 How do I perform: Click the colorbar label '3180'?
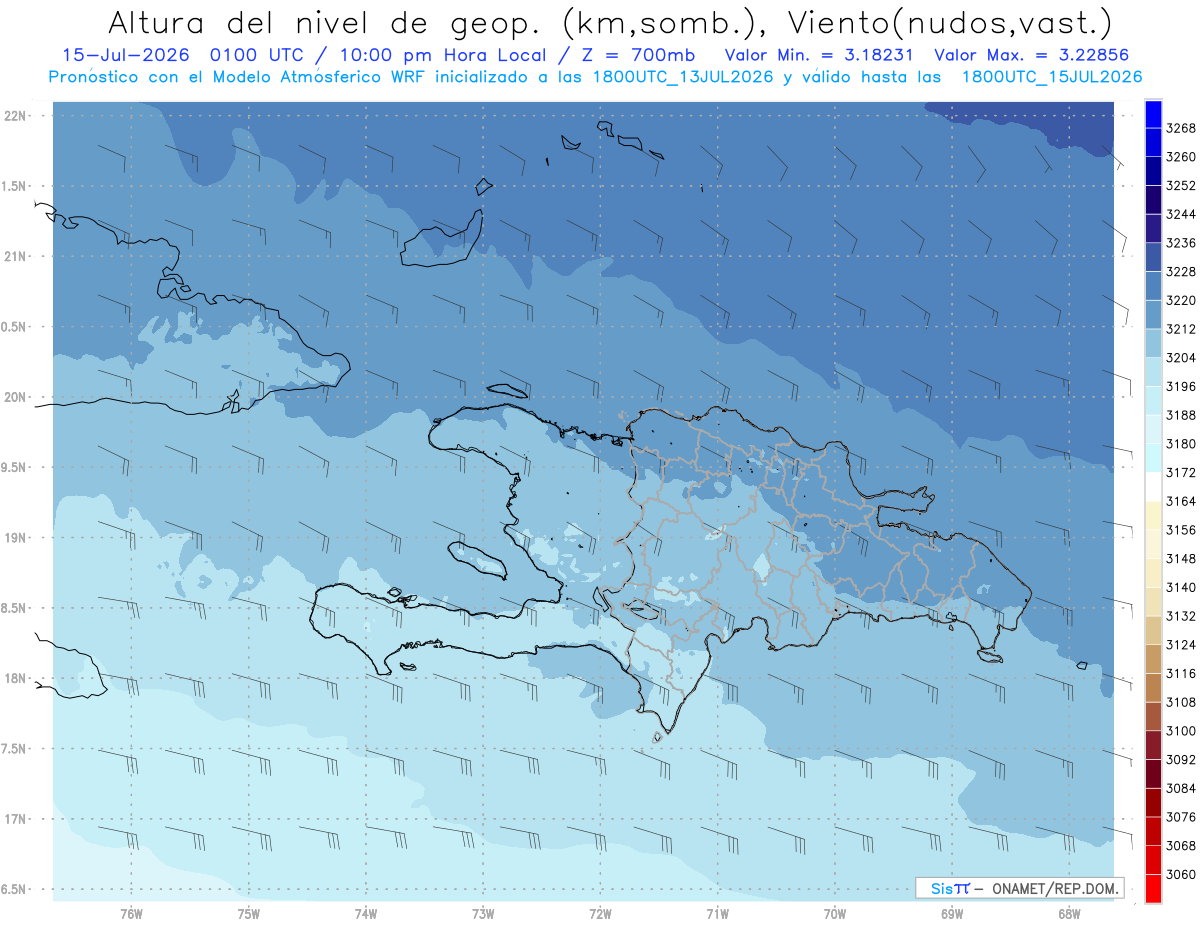(1180, 444)
